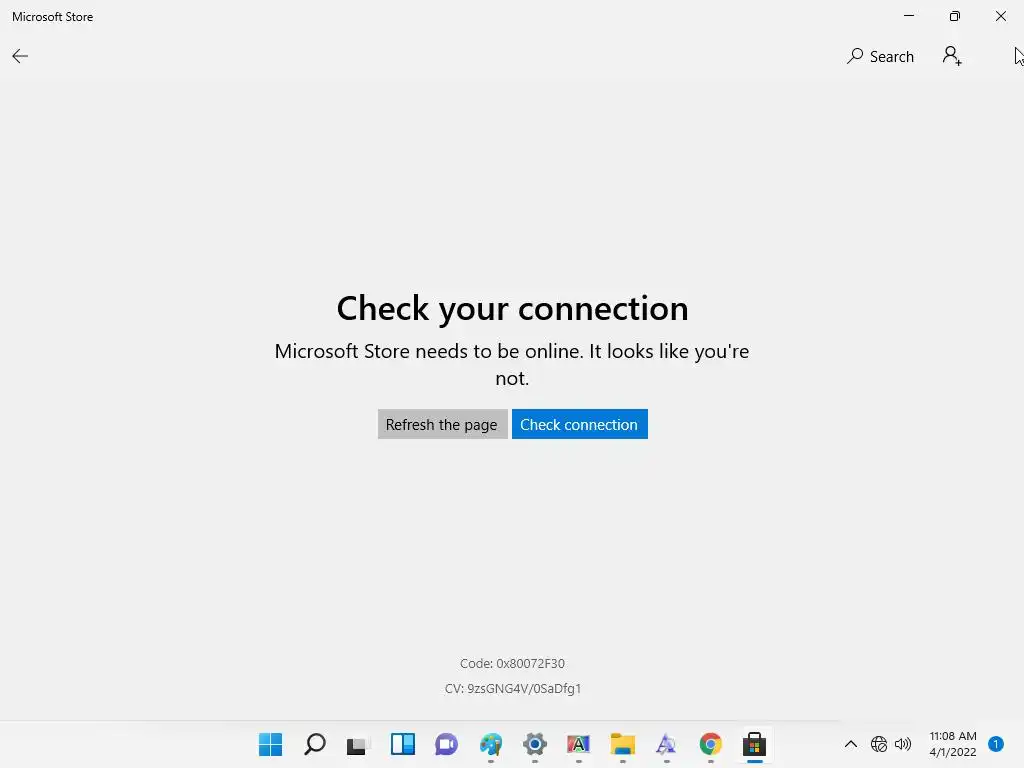Open the notification badge showing 1
The width and height of the screenshot is (1024, 768).
[996, 744]
